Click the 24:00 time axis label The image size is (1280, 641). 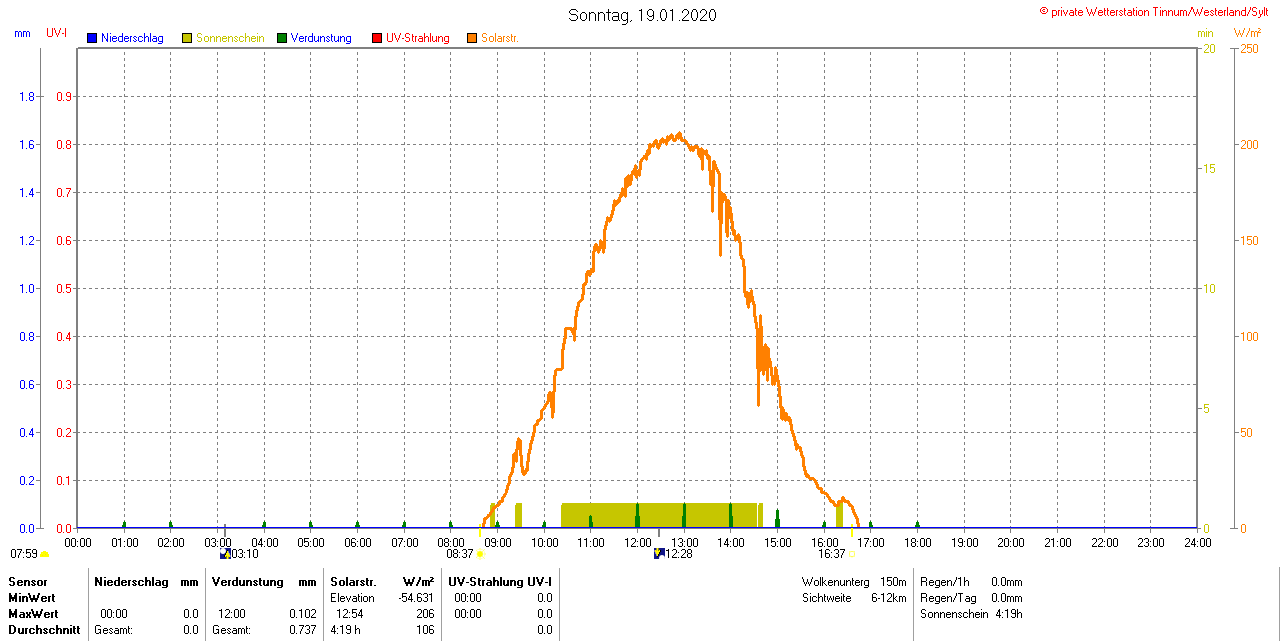coord(1198,542)
